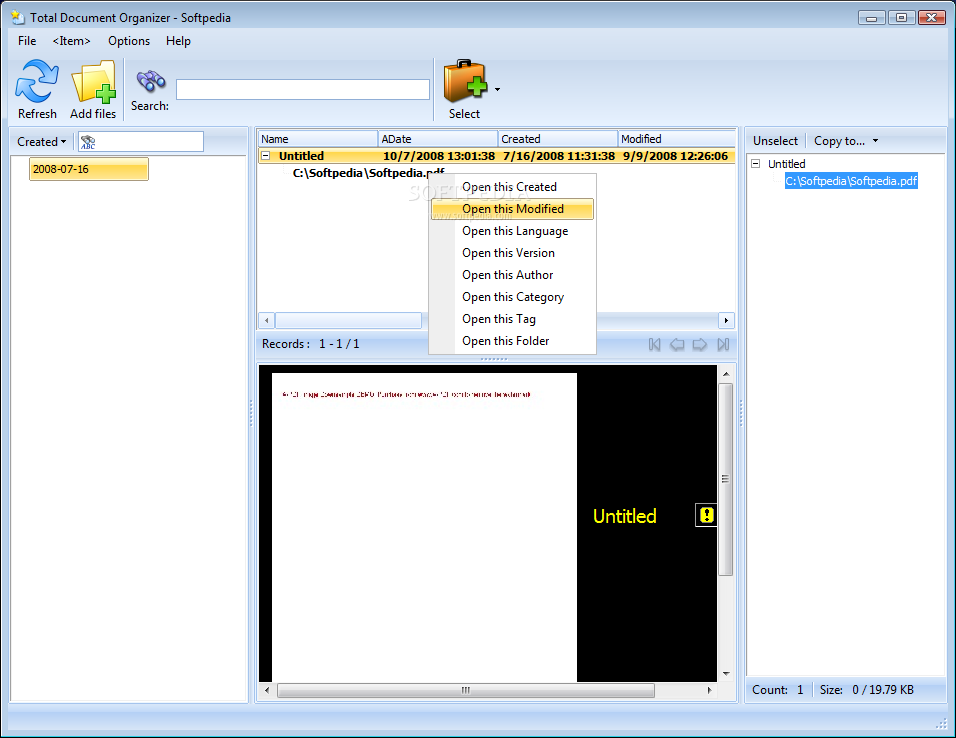The width and height of the screenshot is (956, 738).
Task: Choose Open this Version
Action: [x=512, y=253]
